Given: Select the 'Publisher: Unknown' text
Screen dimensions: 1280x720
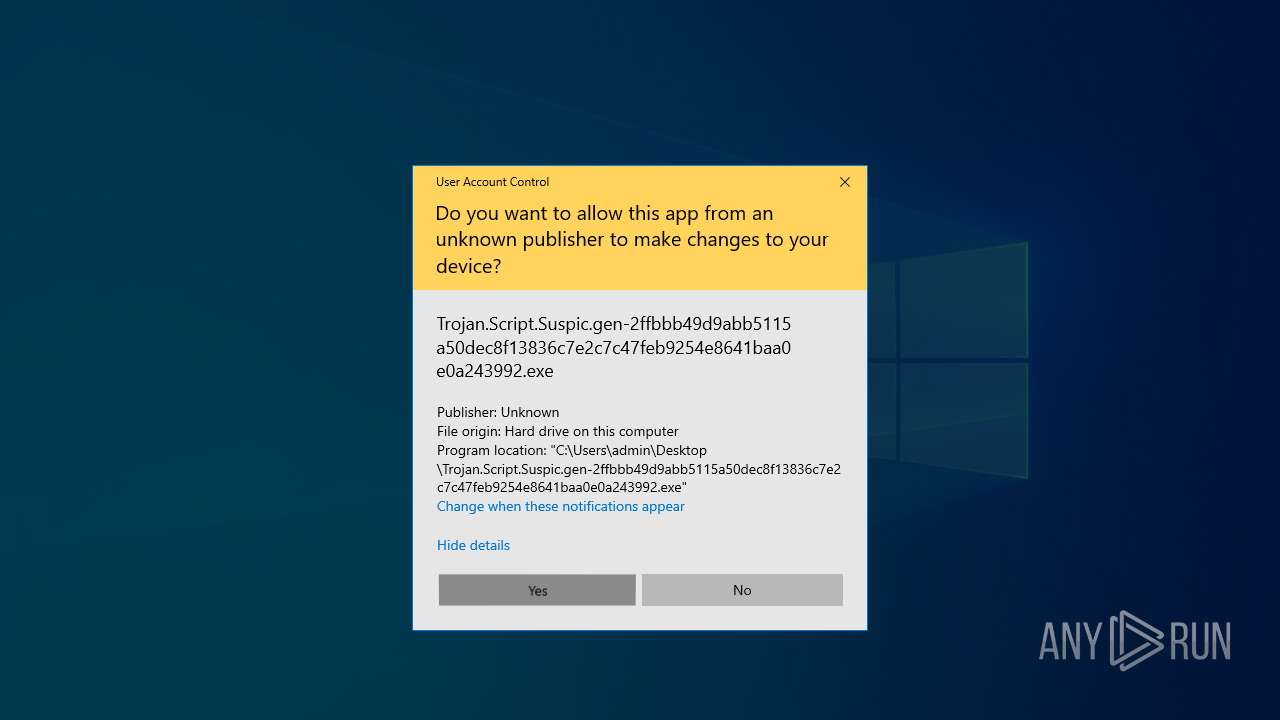Looking at the screenshot, I should tap(498, 412).
